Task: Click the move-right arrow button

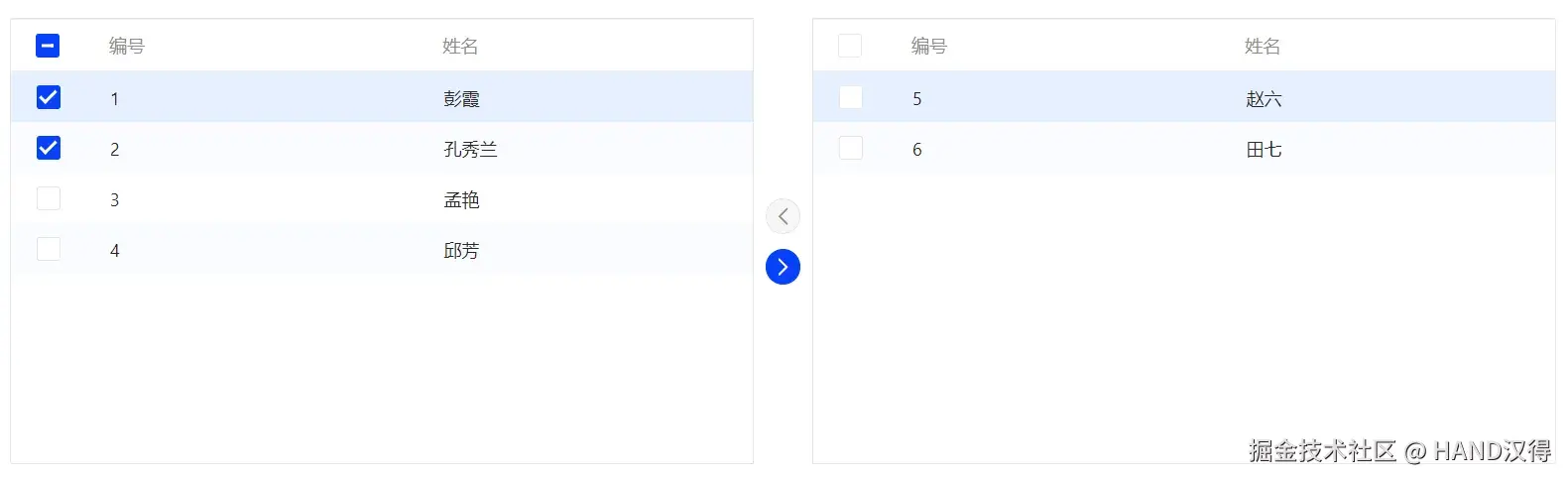Action: pyautogui.click(x=783, y=267)
